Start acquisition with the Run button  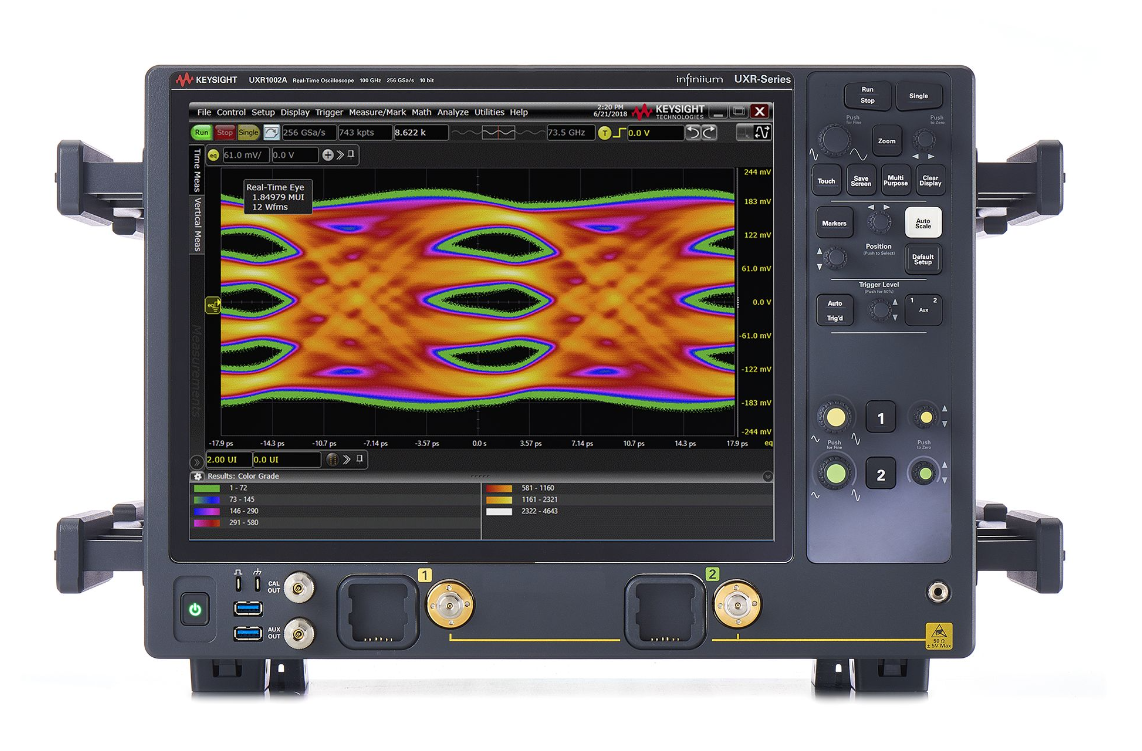pos(201,134)
